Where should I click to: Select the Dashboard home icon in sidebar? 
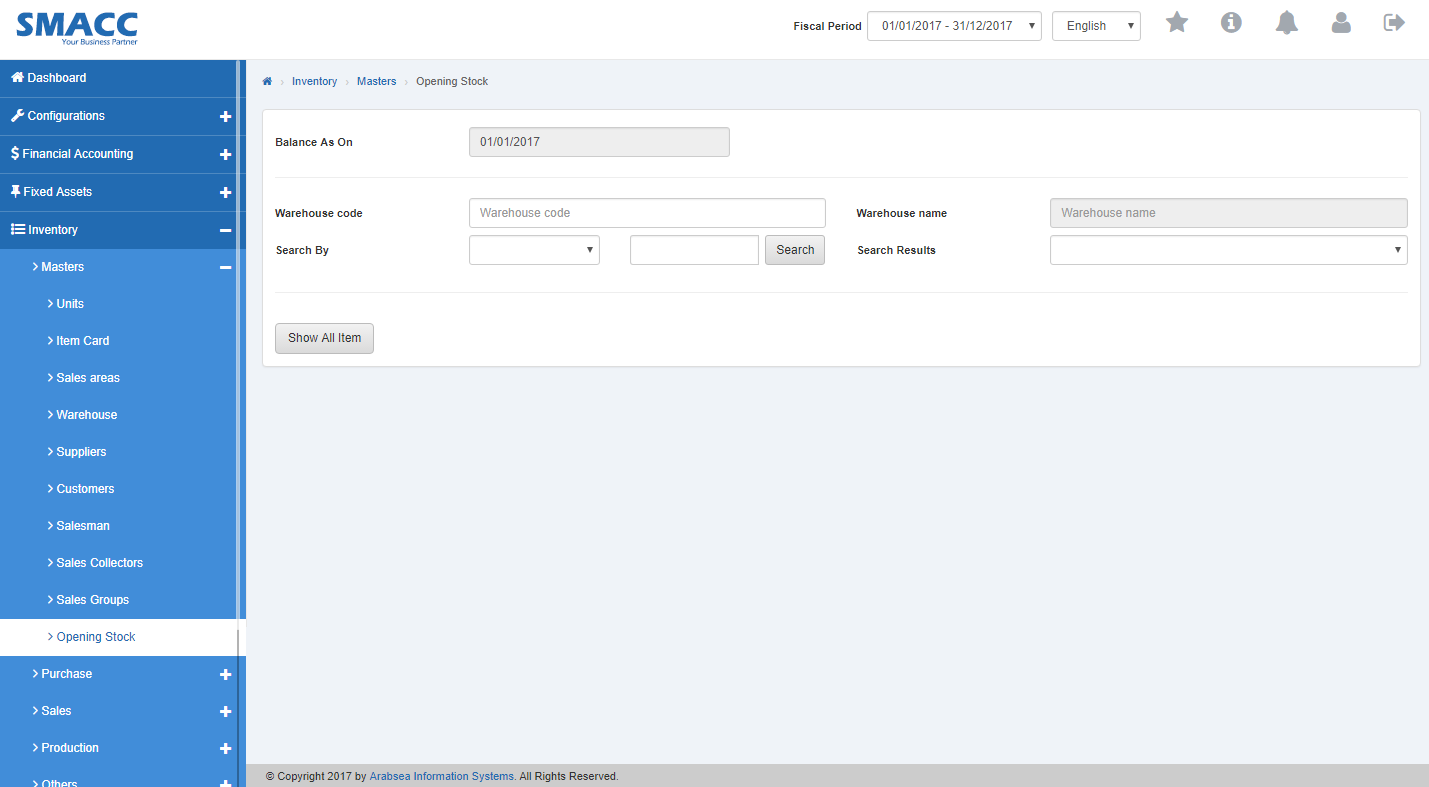pyautogui.click(x=16, y=77)
